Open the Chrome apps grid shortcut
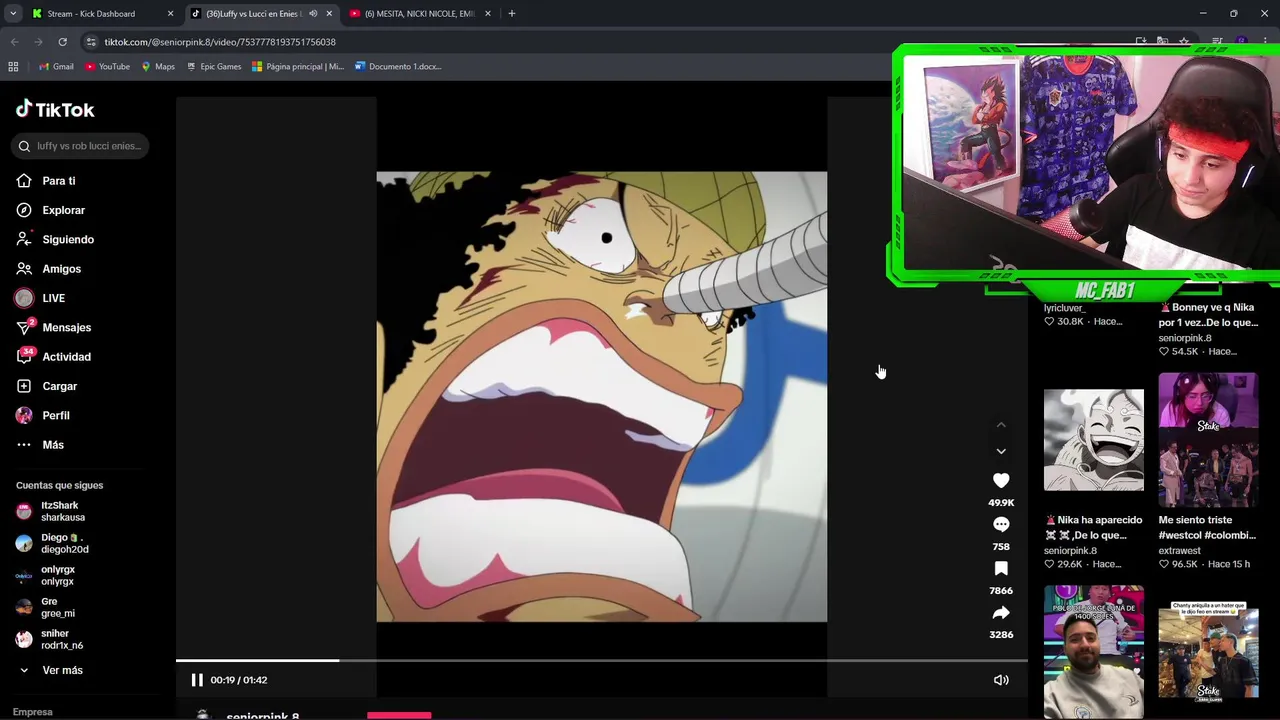This screenshot has height=720, width=1280. pos(13,66)
